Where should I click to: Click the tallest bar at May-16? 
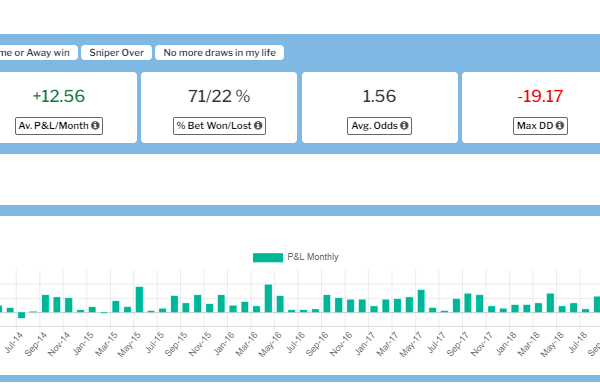click(x=269, y=299)
